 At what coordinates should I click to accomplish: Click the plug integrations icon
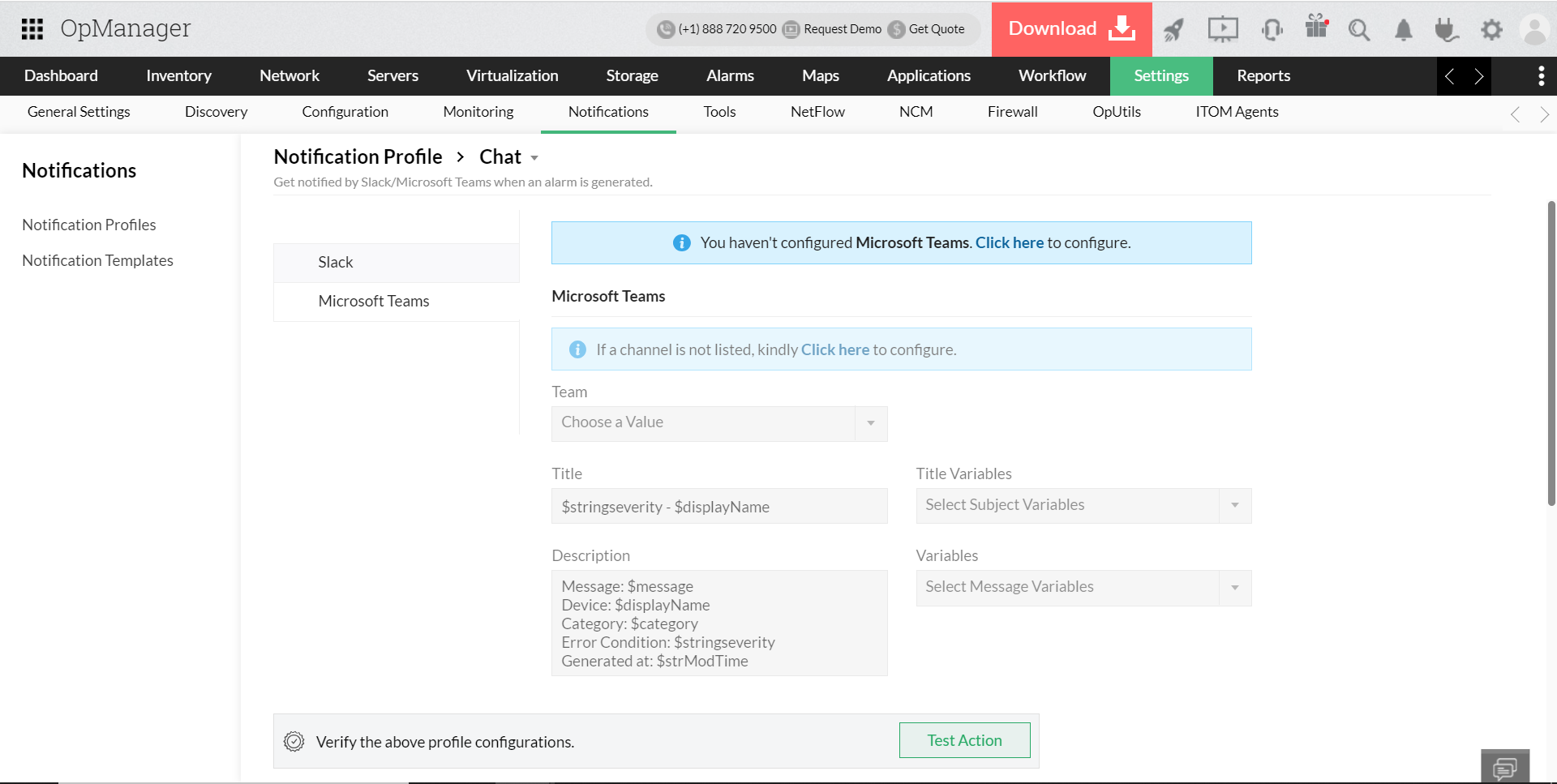pyautogui.click(x=1447, y=30)
